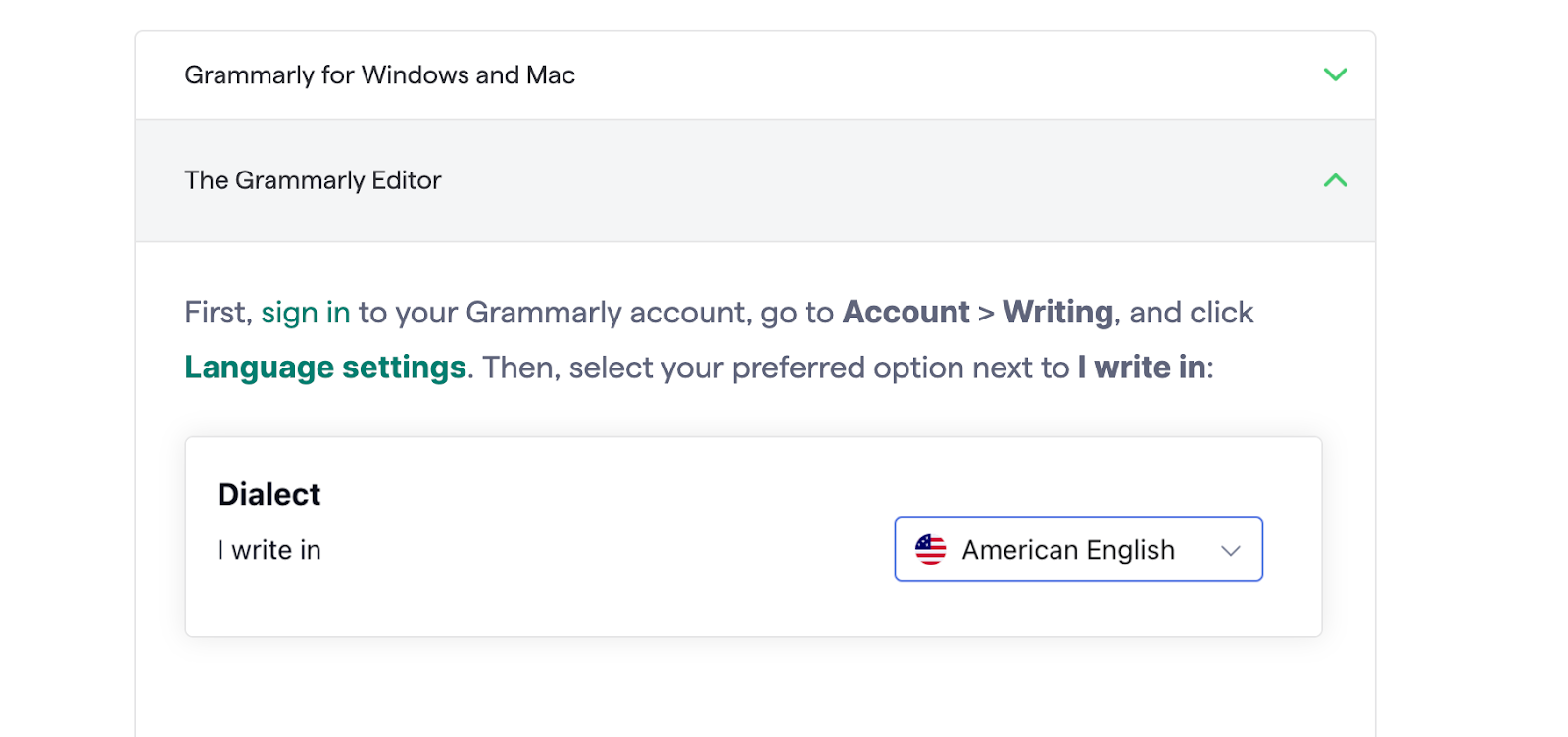This screenshot has height=737, width=1568.
Task: Click the green up chevron on Grammarly Editor row
Action: [1334, 180]
